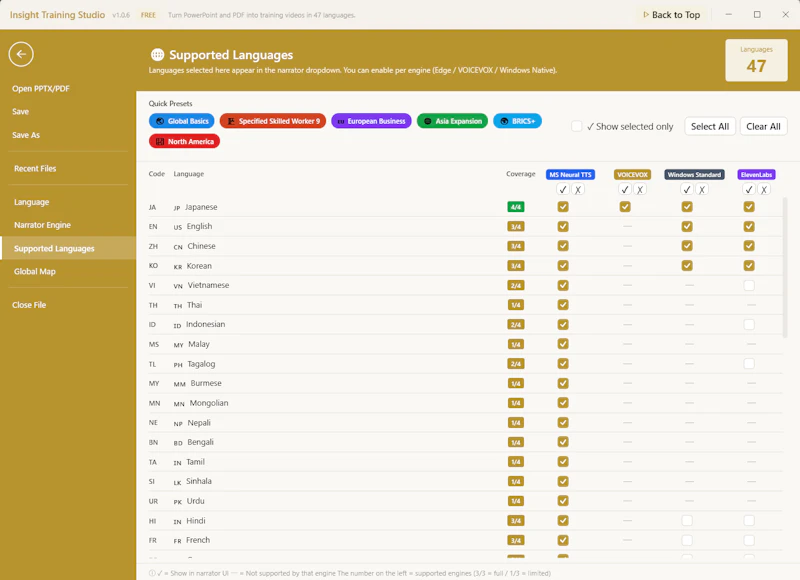Enable Vietnamese for ElevenLabs
The image size is (800, 580).
(x=749, y=285)
